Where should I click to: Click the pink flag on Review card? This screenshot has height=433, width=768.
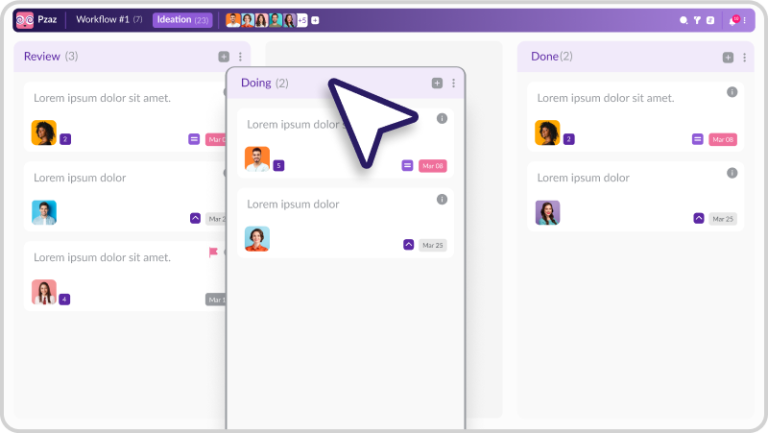pyautogui.click(x=213, y=253)
